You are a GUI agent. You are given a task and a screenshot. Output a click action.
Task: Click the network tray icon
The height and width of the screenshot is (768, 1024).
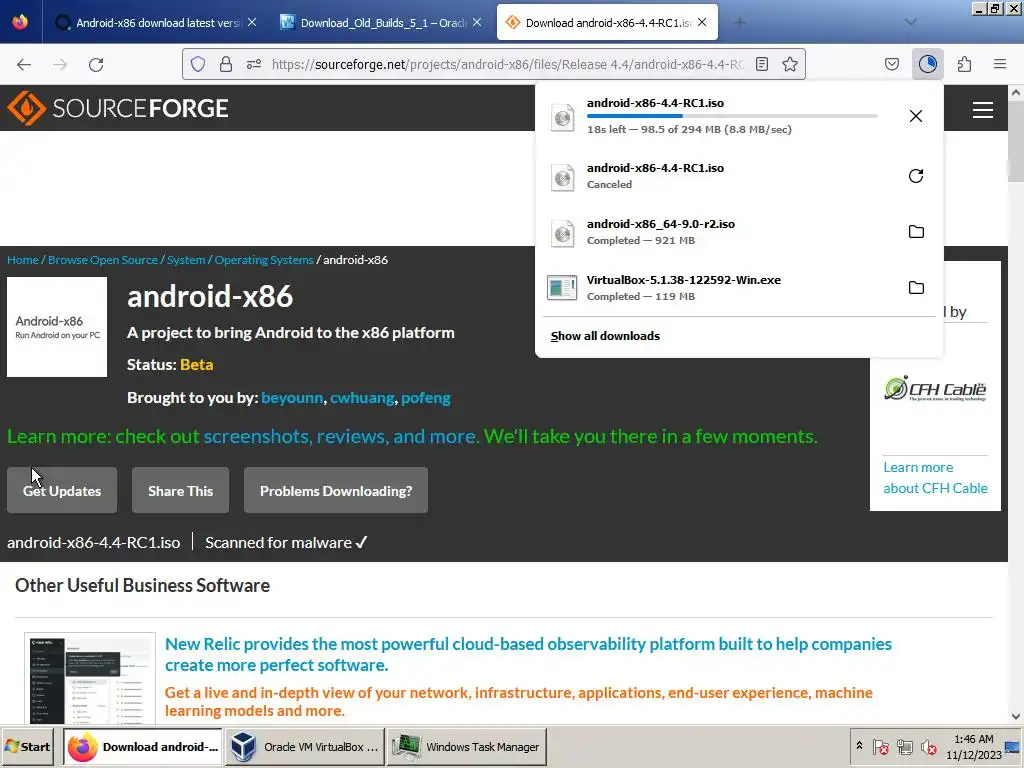pyautogui.click(x=904, y=746)
